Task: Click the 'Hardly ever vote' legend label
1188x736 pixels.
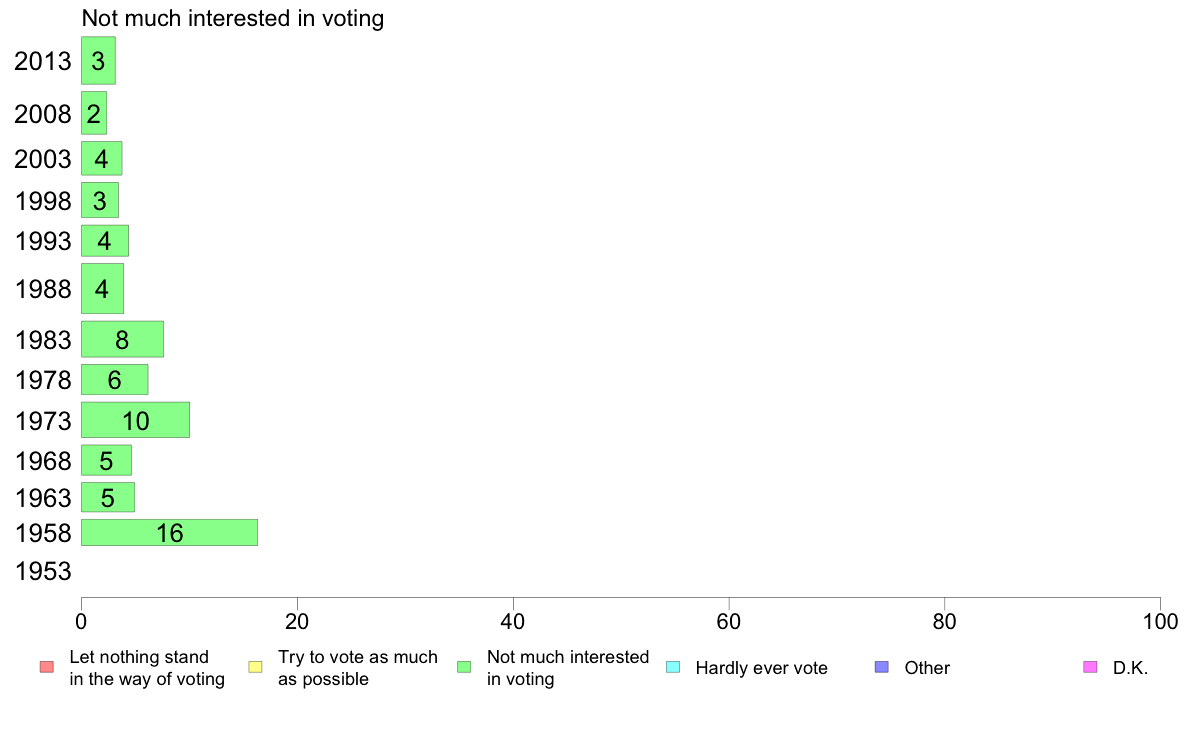Action: click(x=761, y=668)
